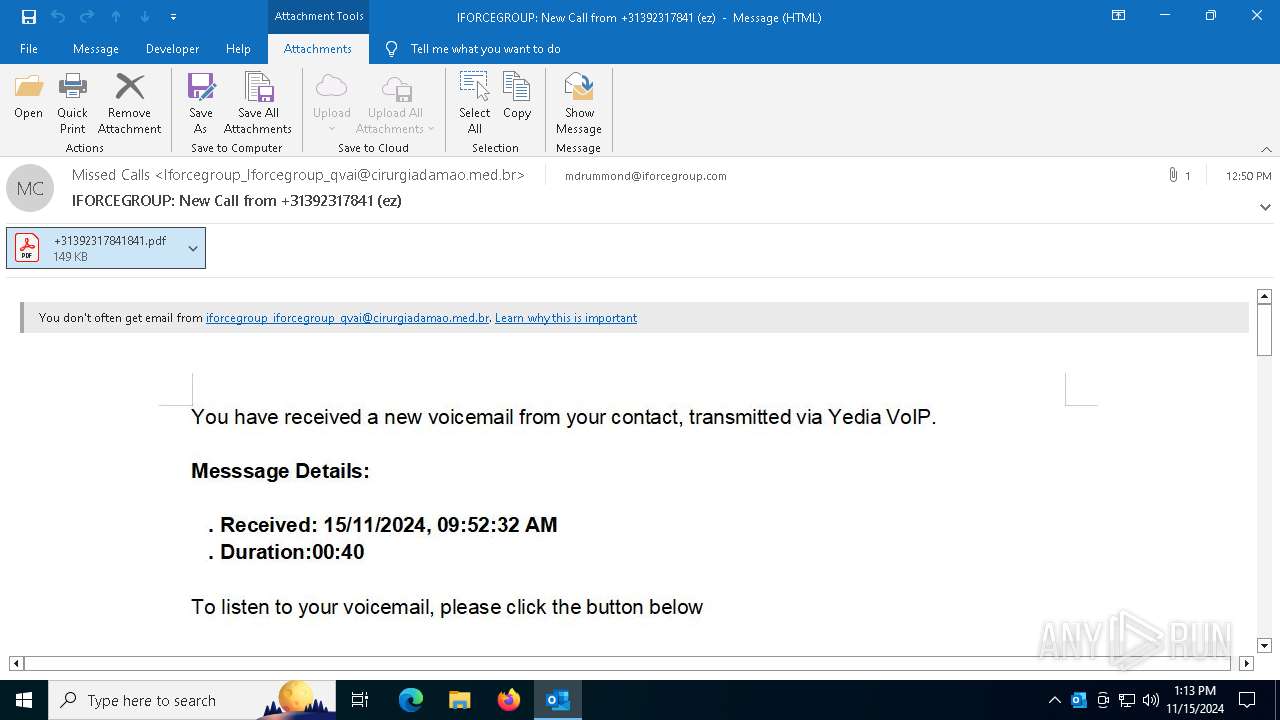Open Task View on the taskbar
The width and height of the screenshot is (1280, 720).
click(360, 700)
